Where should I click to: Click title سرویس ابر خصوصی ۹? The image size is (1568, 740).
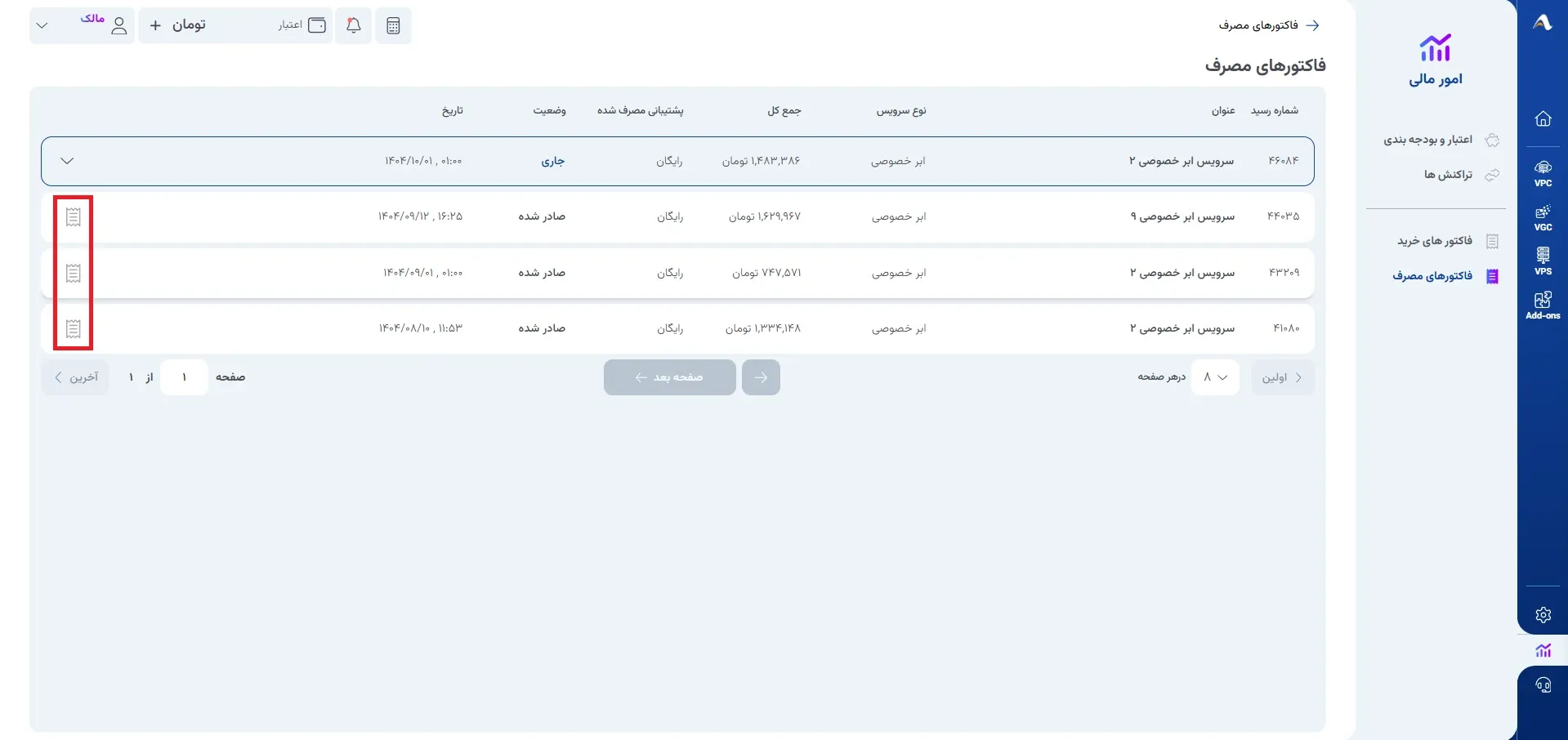pyautogui.click(x=1182, y=216)
